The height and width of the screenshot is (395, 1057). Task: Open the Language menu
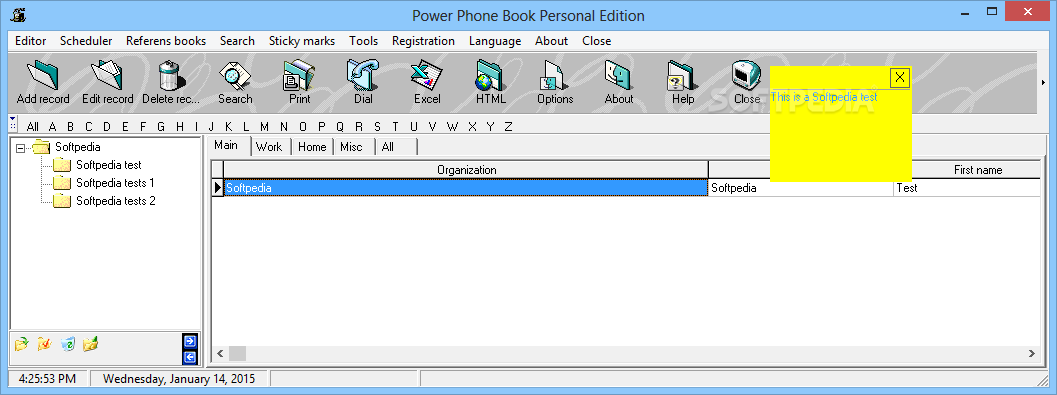(x=495, y=41)
